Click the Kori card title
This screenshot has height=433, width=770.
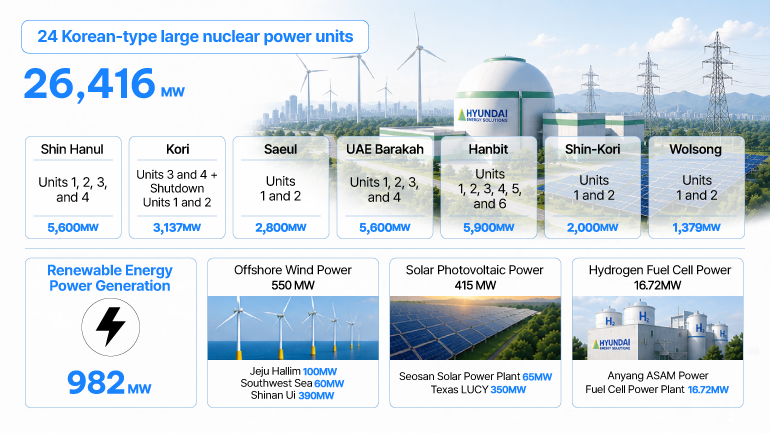tap(177, 149)
